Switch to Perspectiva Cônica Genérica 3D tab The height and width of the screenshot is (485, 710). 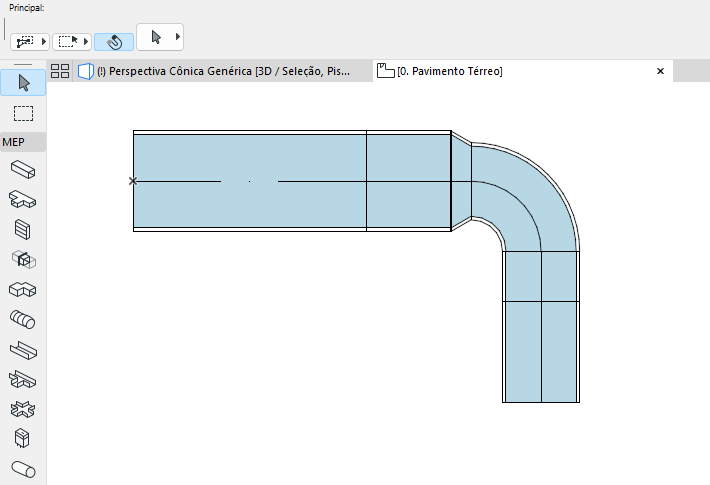pos(223,71)
